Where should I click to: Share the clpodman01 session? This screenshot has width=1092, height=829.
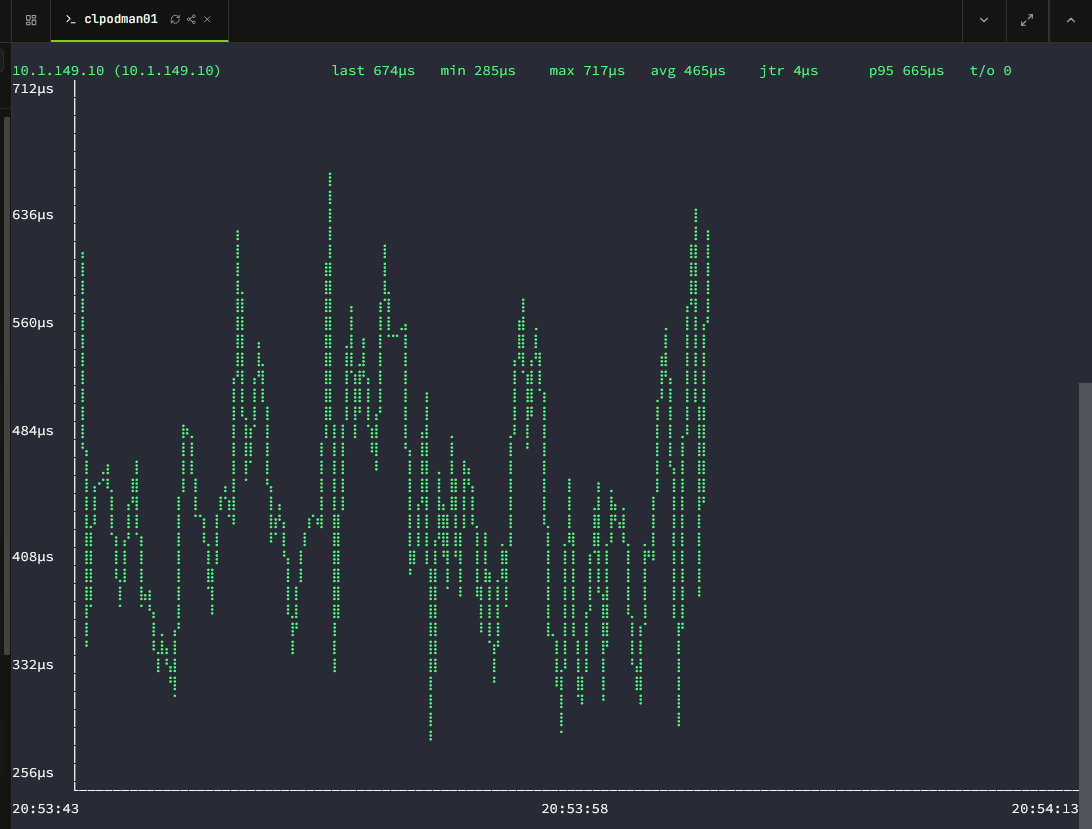click(x=192, y=20)
